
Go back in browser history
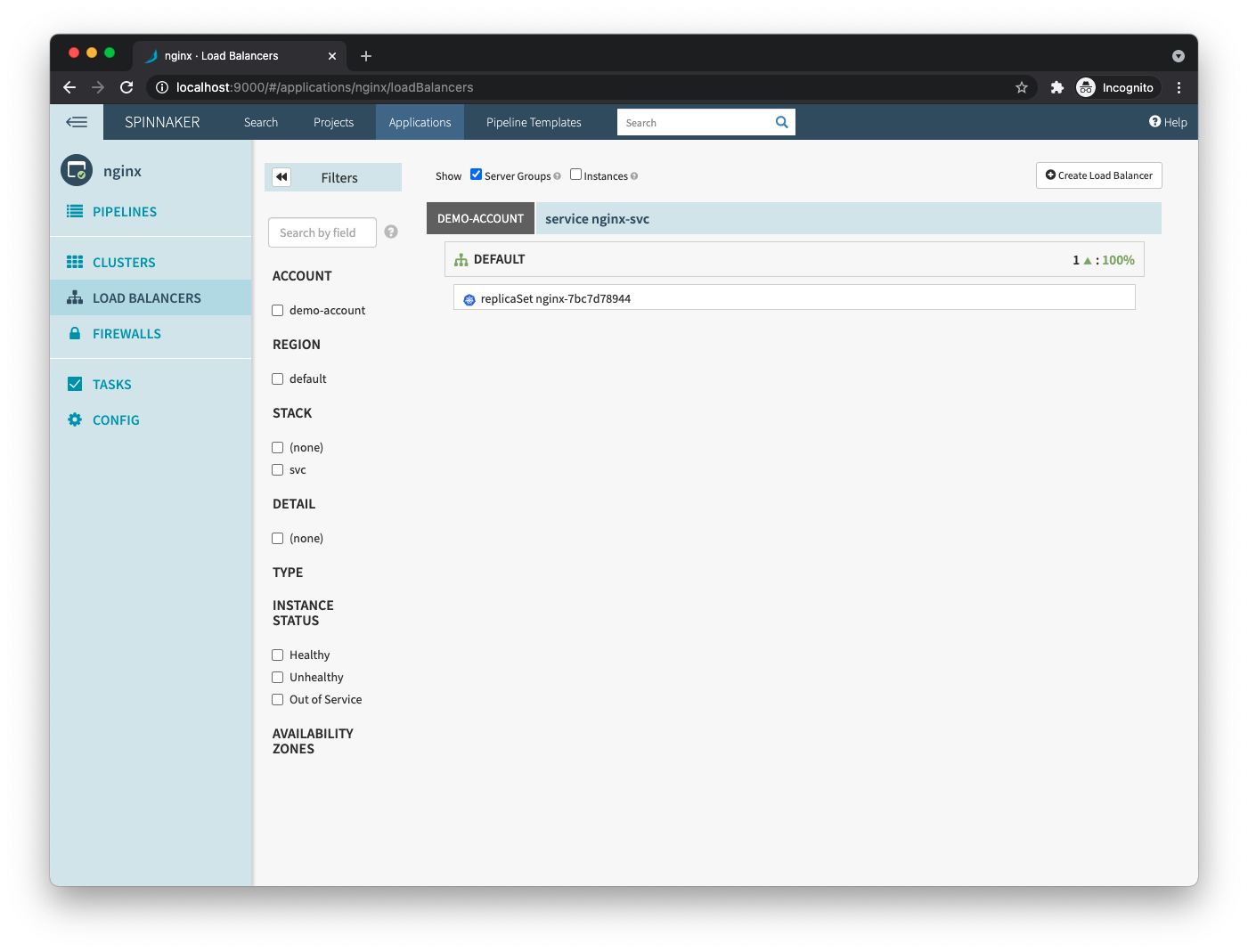[69, 87]
